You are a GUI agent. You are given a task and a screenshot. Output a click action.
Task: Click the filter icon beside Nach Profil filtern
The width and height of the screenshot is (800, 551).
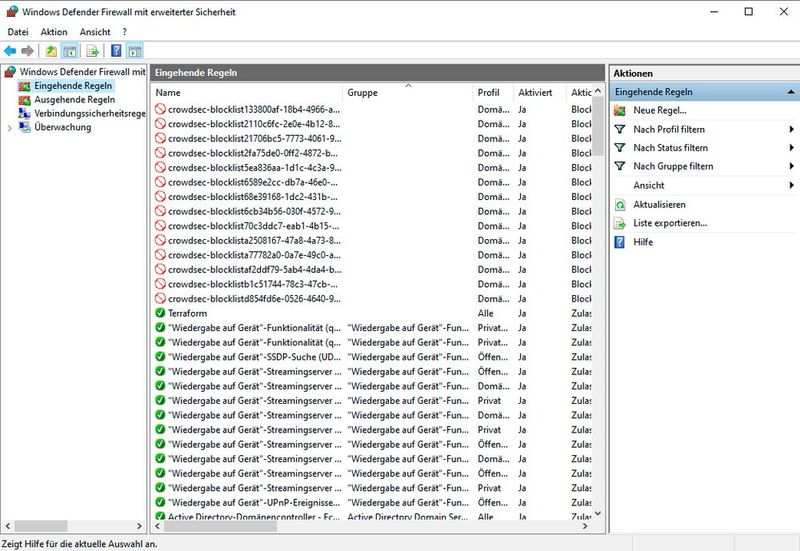(620, 129)
